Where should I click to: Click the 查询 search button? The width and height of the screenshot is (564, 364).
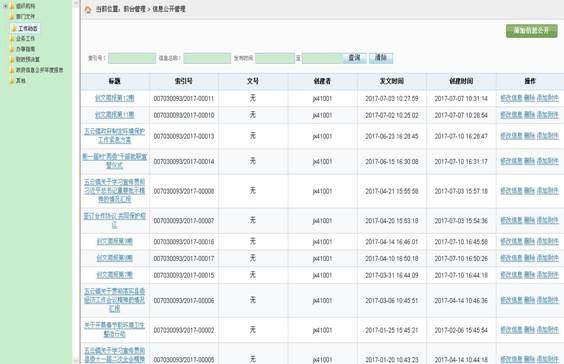[354, 58]
